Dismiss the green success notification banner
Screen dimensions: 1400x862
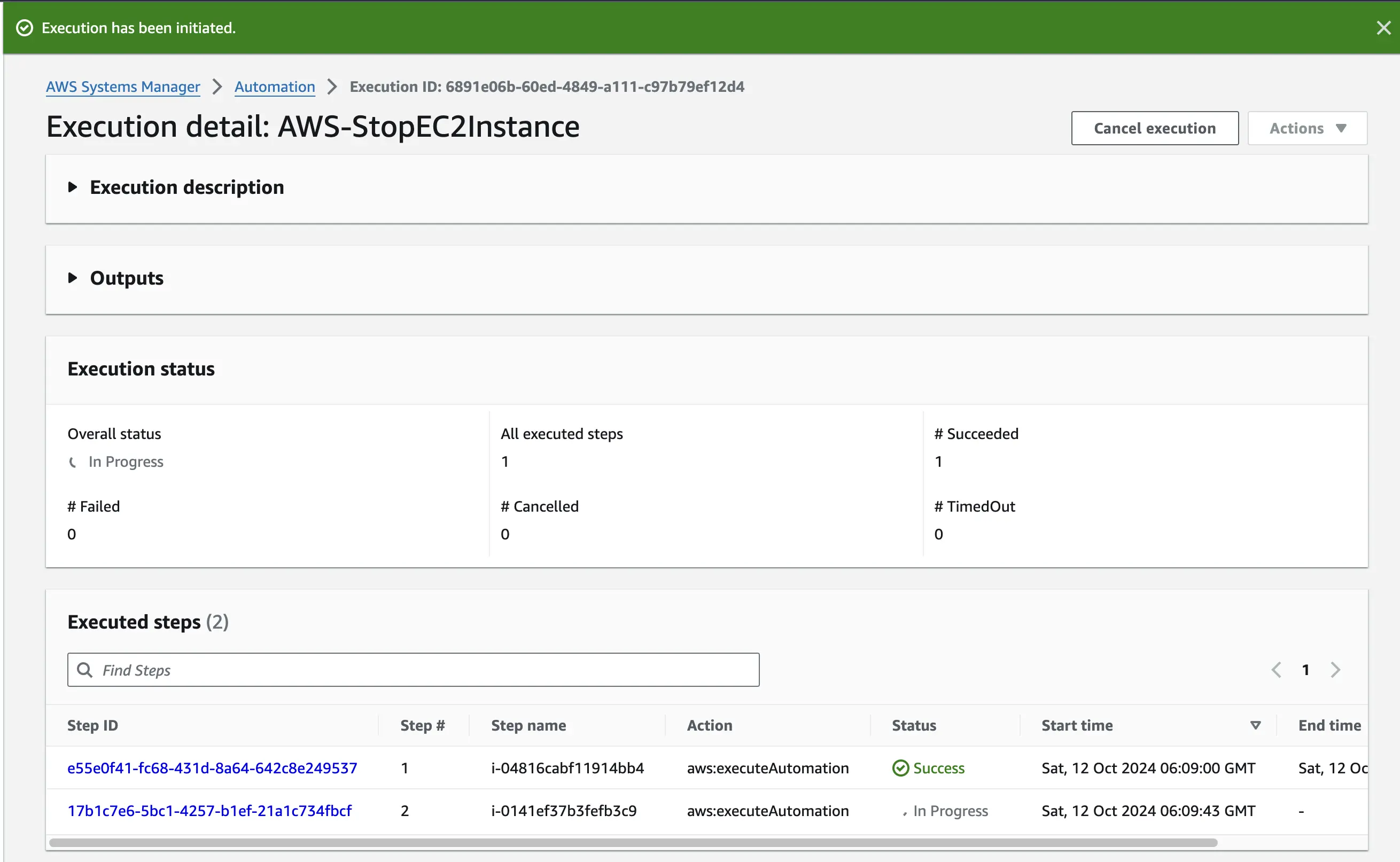1384,27
